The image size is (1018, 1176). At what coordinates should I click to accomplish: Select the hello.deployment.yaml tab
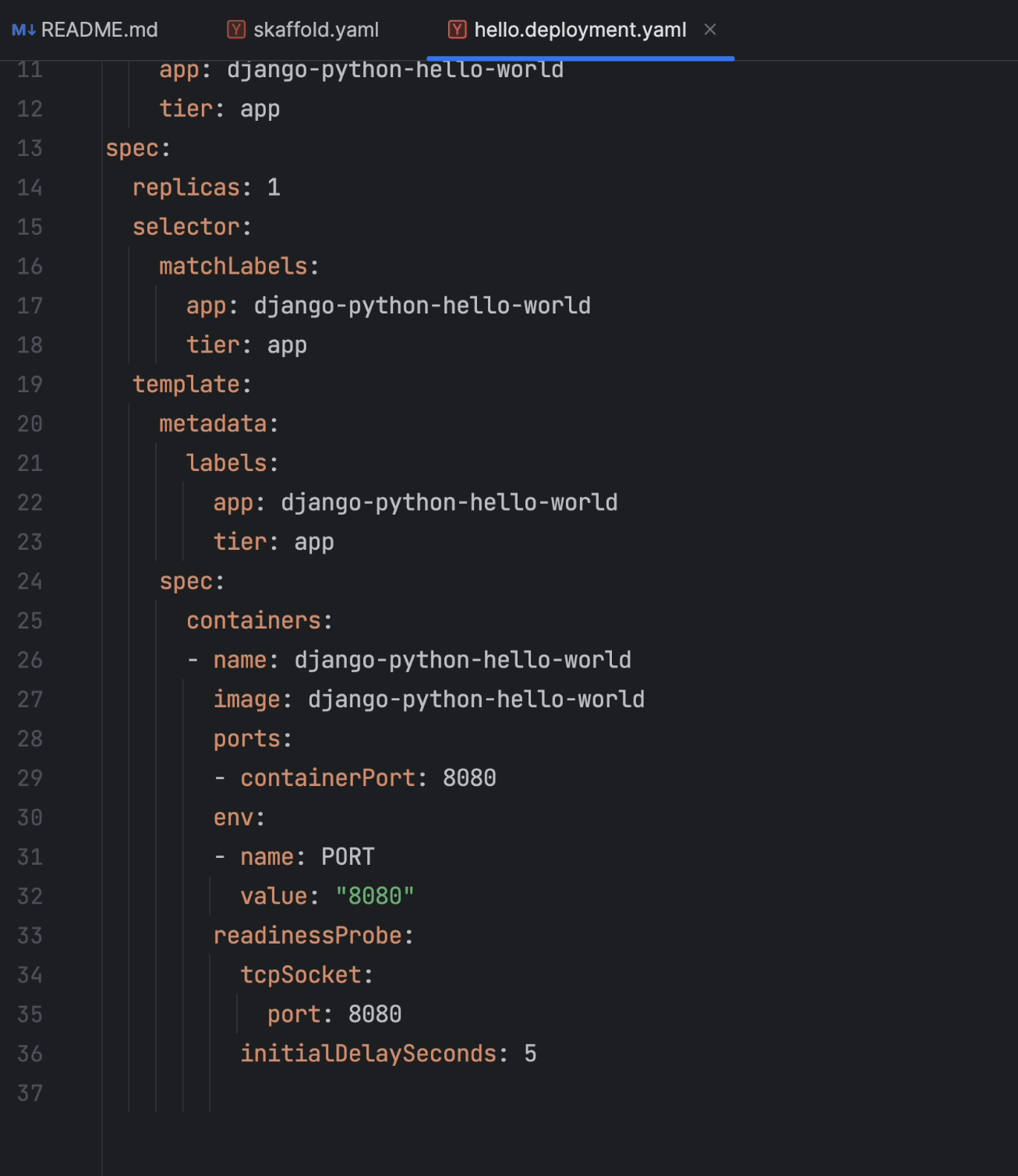click(x=580, y=29)
